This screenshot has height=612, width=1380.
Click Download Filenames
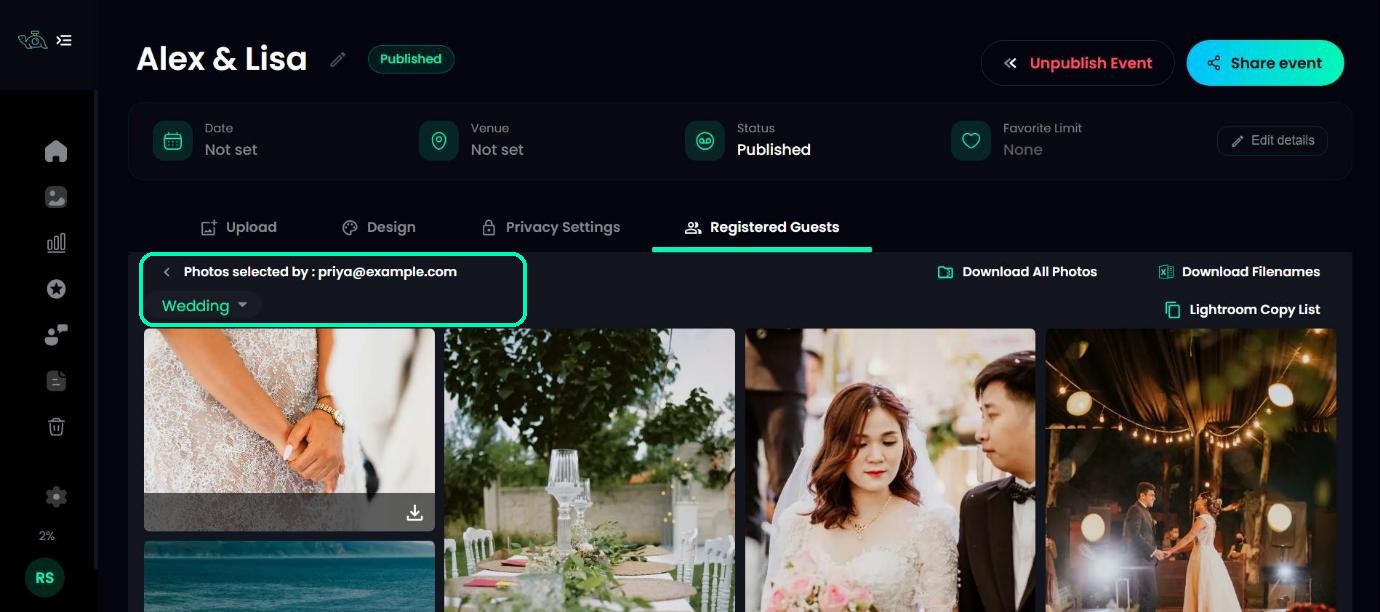[x=1239, y=272]
